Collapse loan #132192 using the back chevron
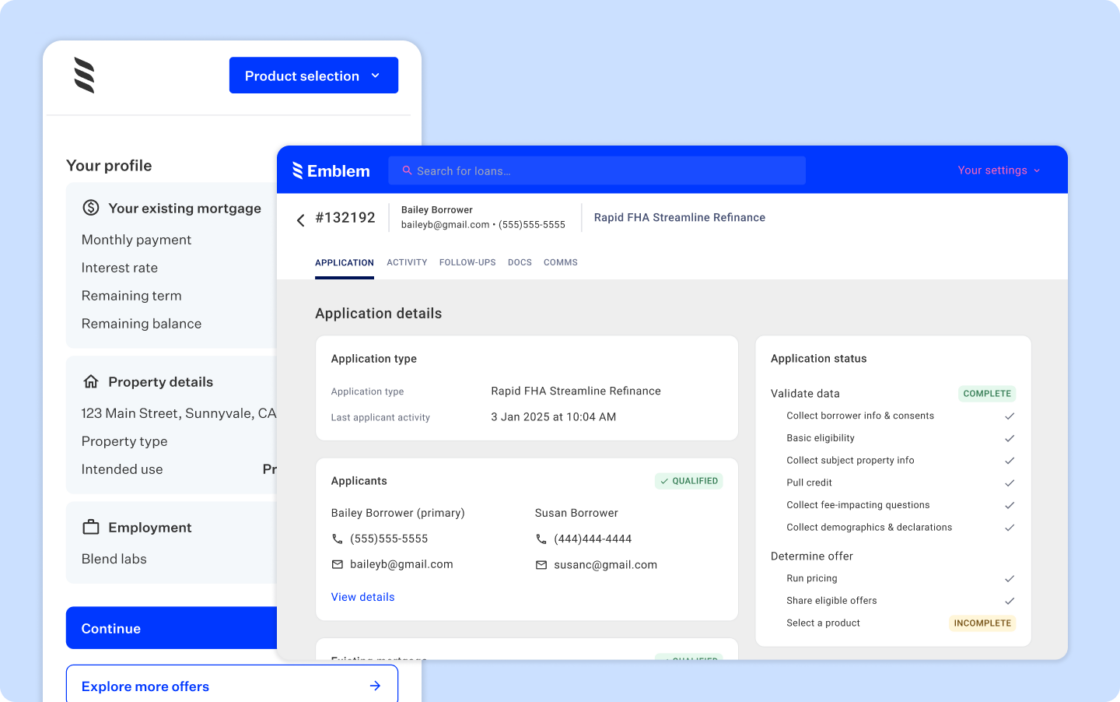The height and width of the screenshot is (702, 1120). coord(300,220)
